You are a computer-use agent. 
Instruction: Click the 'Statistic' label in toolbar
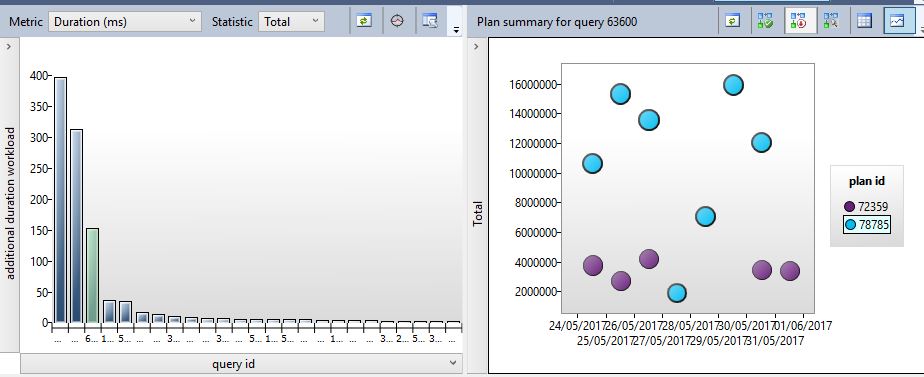[232, 22]
